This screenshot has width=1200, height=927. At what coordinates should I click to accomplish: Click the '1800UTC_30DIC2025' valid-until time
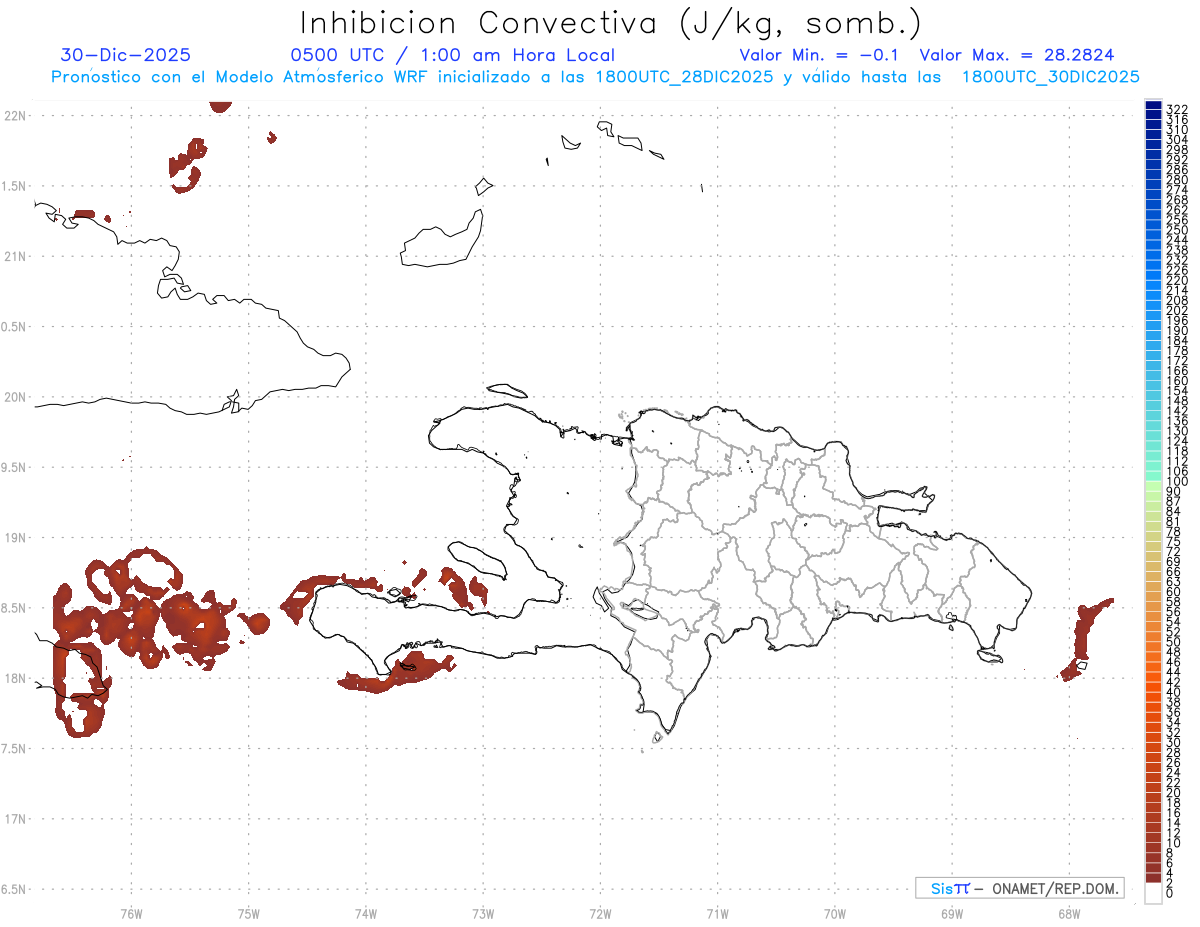point(1050,77)
